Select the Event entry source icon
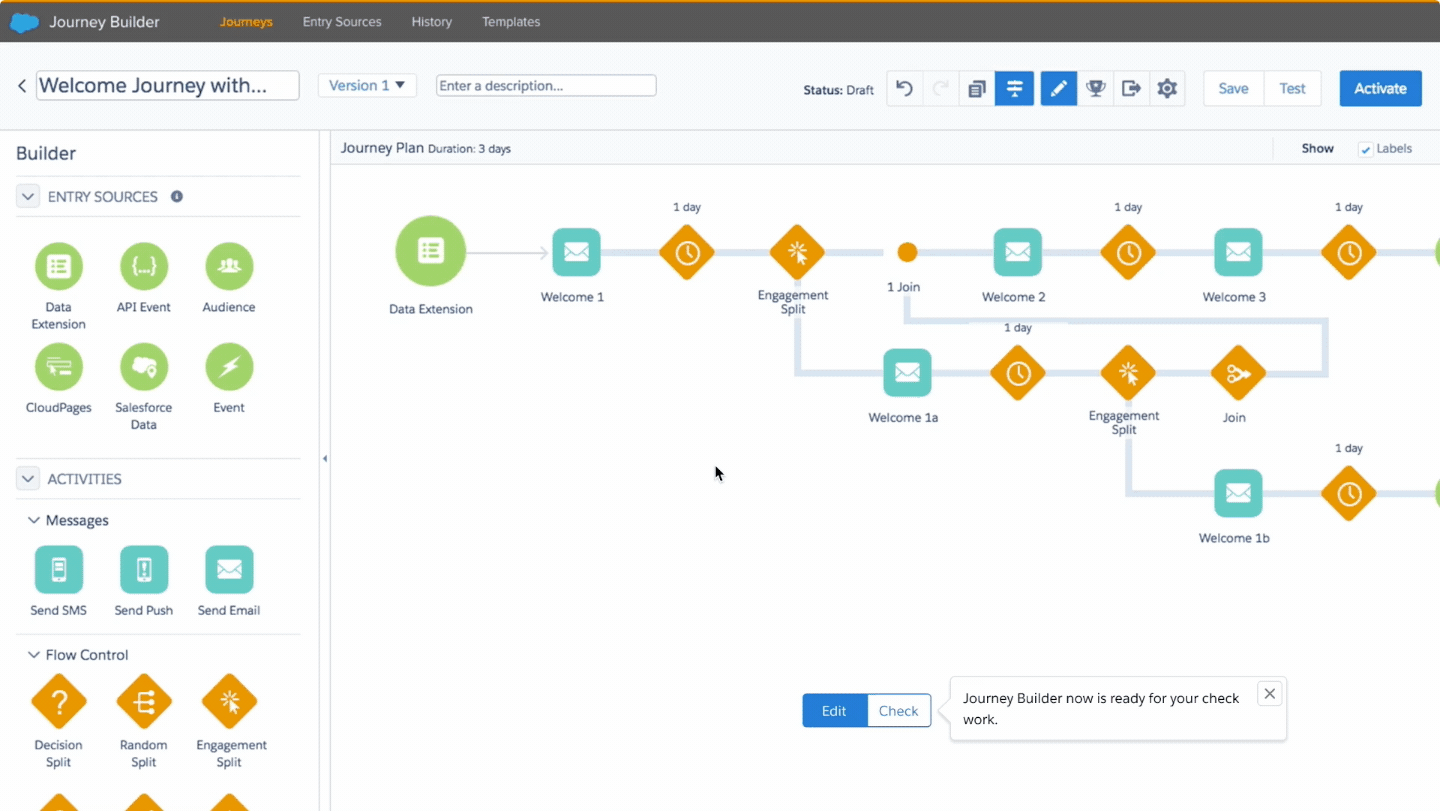This screenshot has height=811, width=1440. 229,367
